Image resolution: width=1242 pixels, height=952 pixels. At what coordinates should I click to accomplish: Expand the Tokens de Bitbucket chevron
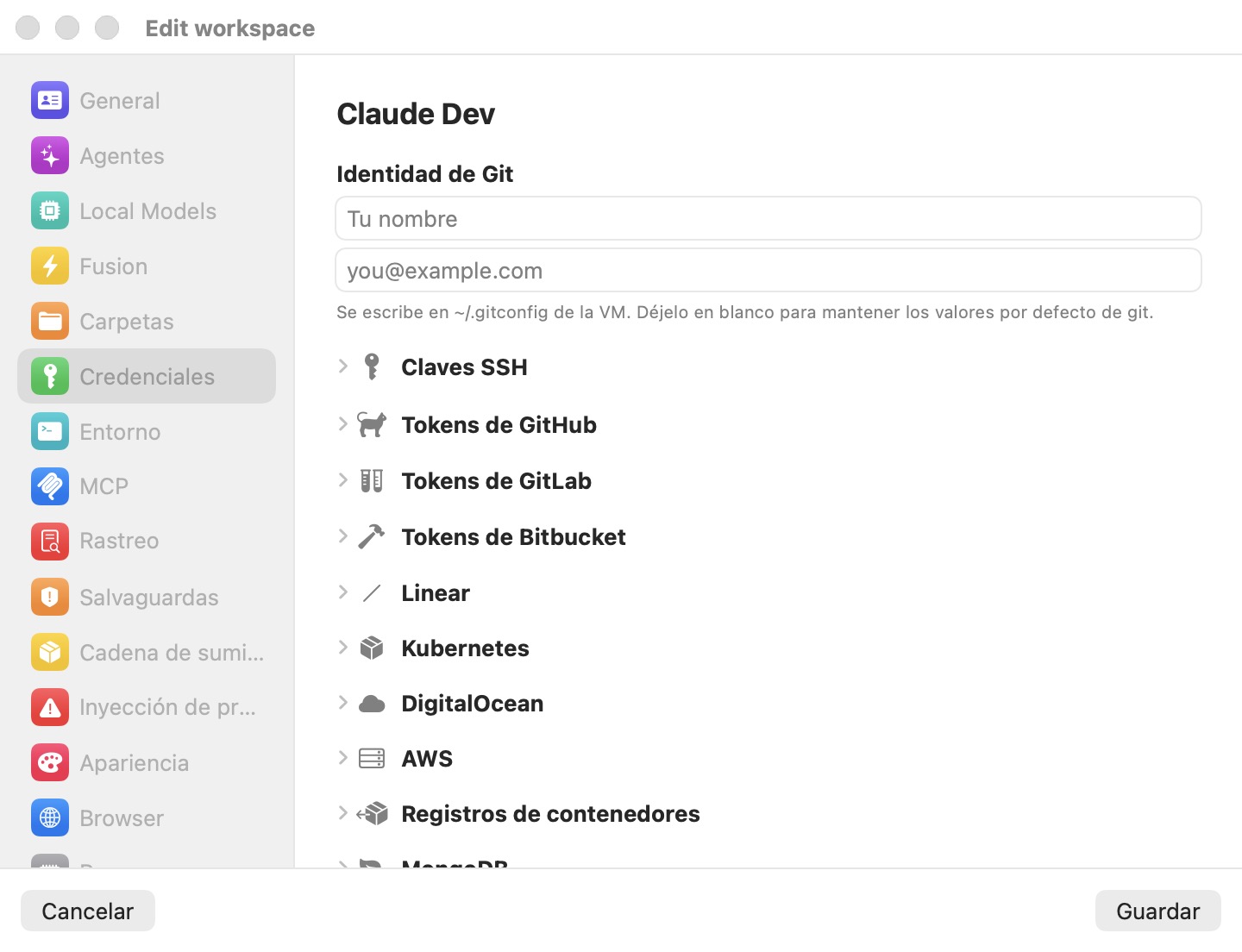pos(343,536)
